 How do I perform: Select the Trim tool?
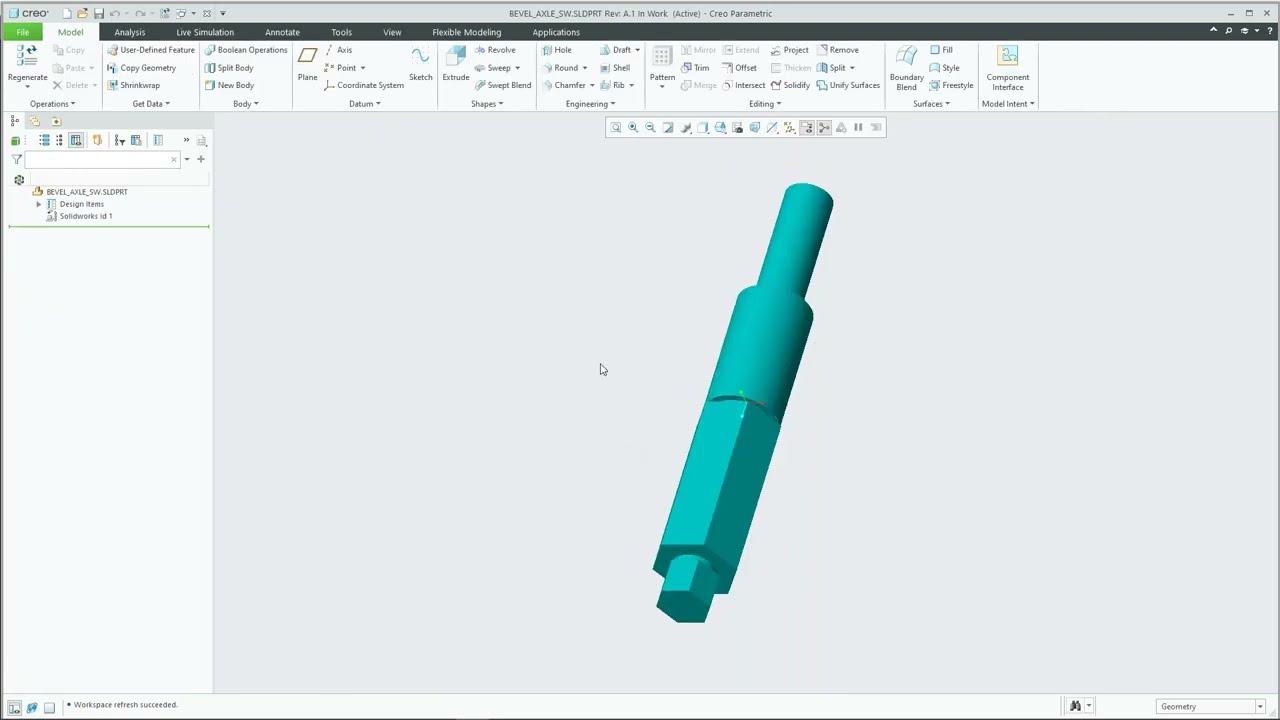pyautogui.click(x=695, y=68)
